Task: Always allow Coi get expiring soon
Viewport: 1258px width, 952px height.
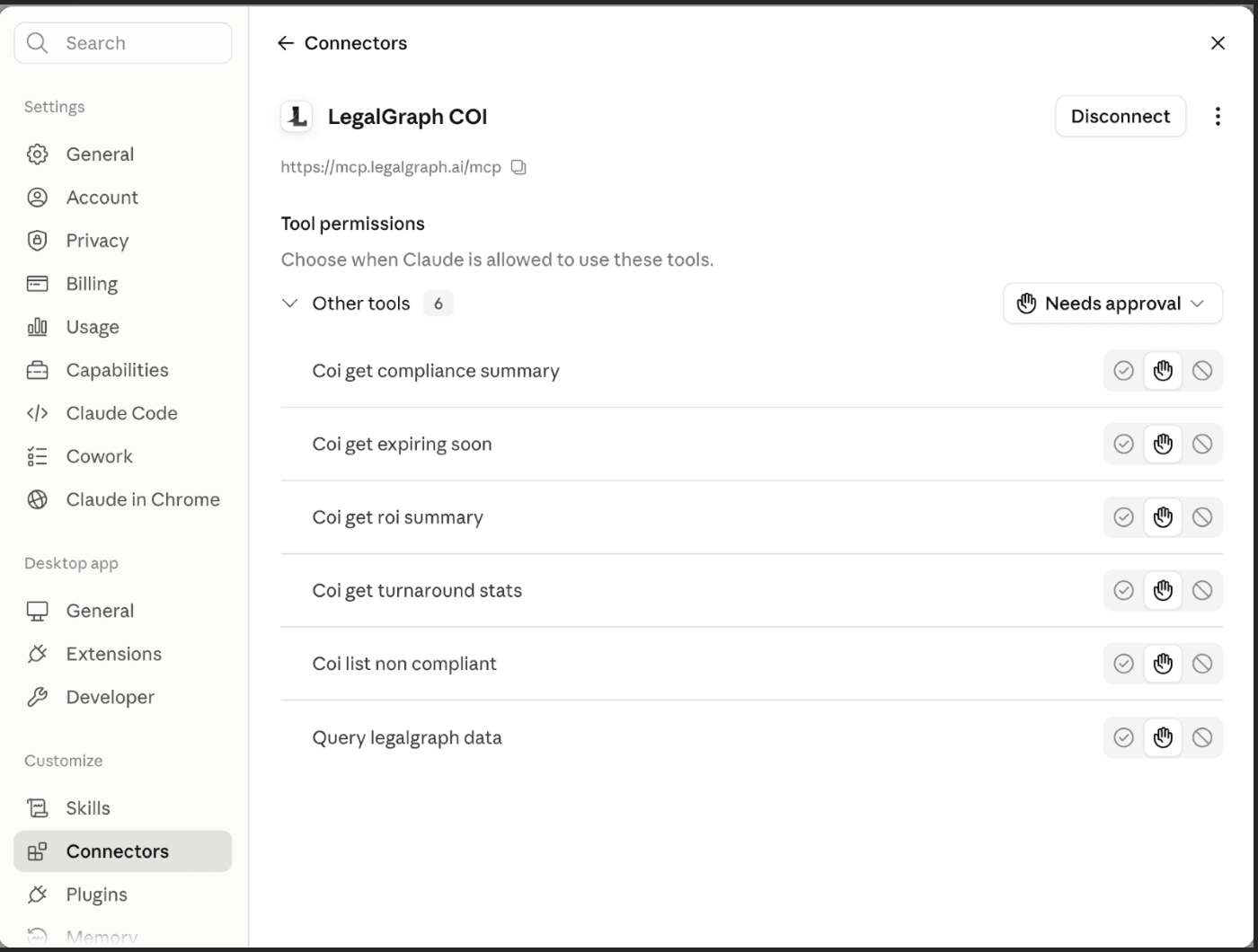Action: (1123, 445)
